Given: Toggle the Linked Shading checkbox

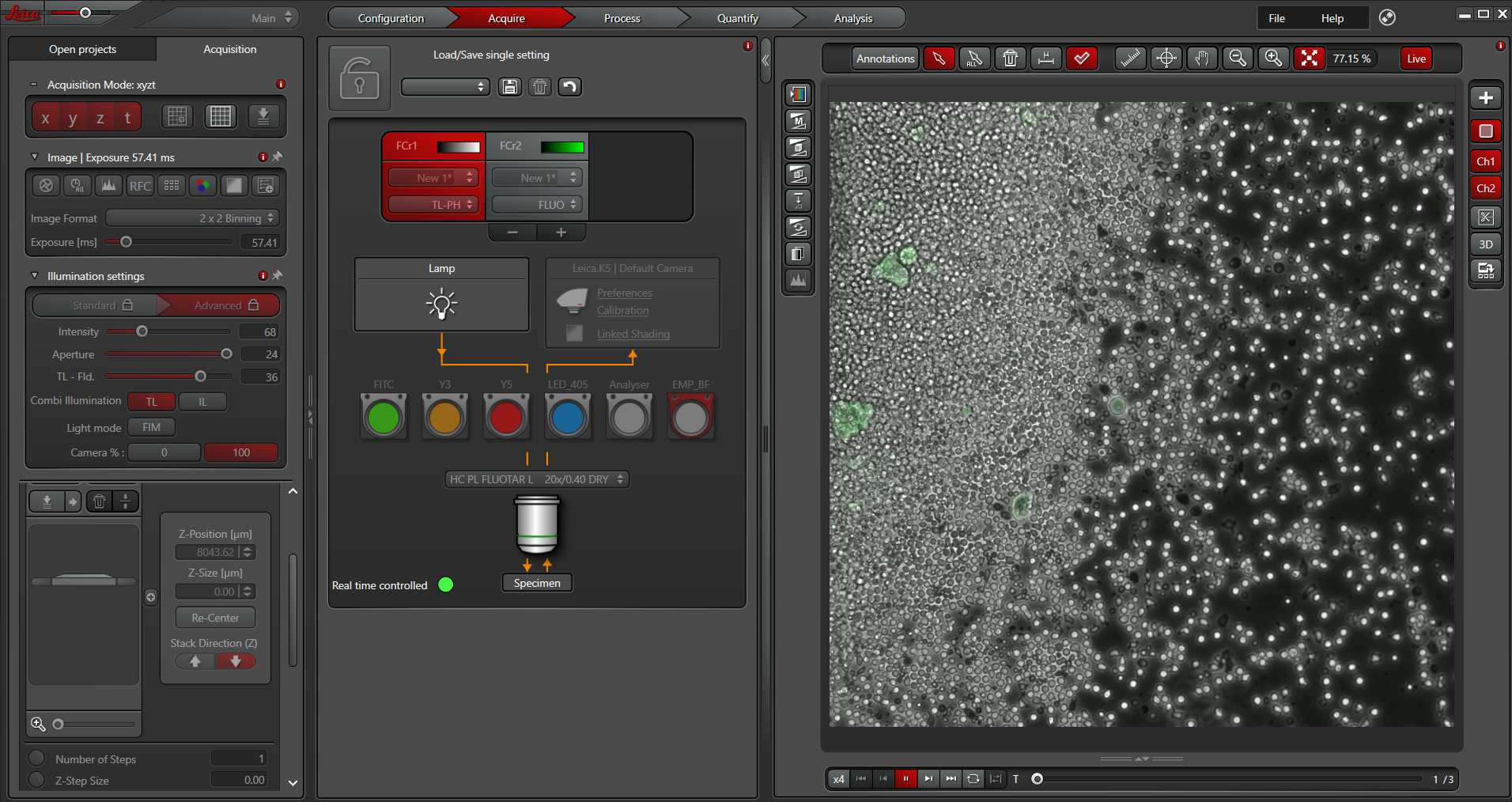Looking at the screenshot, I should [x=575, y=334].
